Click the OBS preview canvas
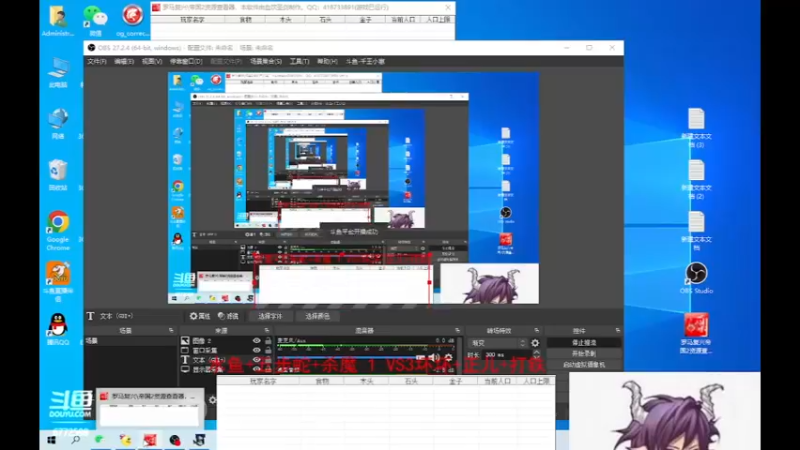800x450 pixels. (353, 188)
